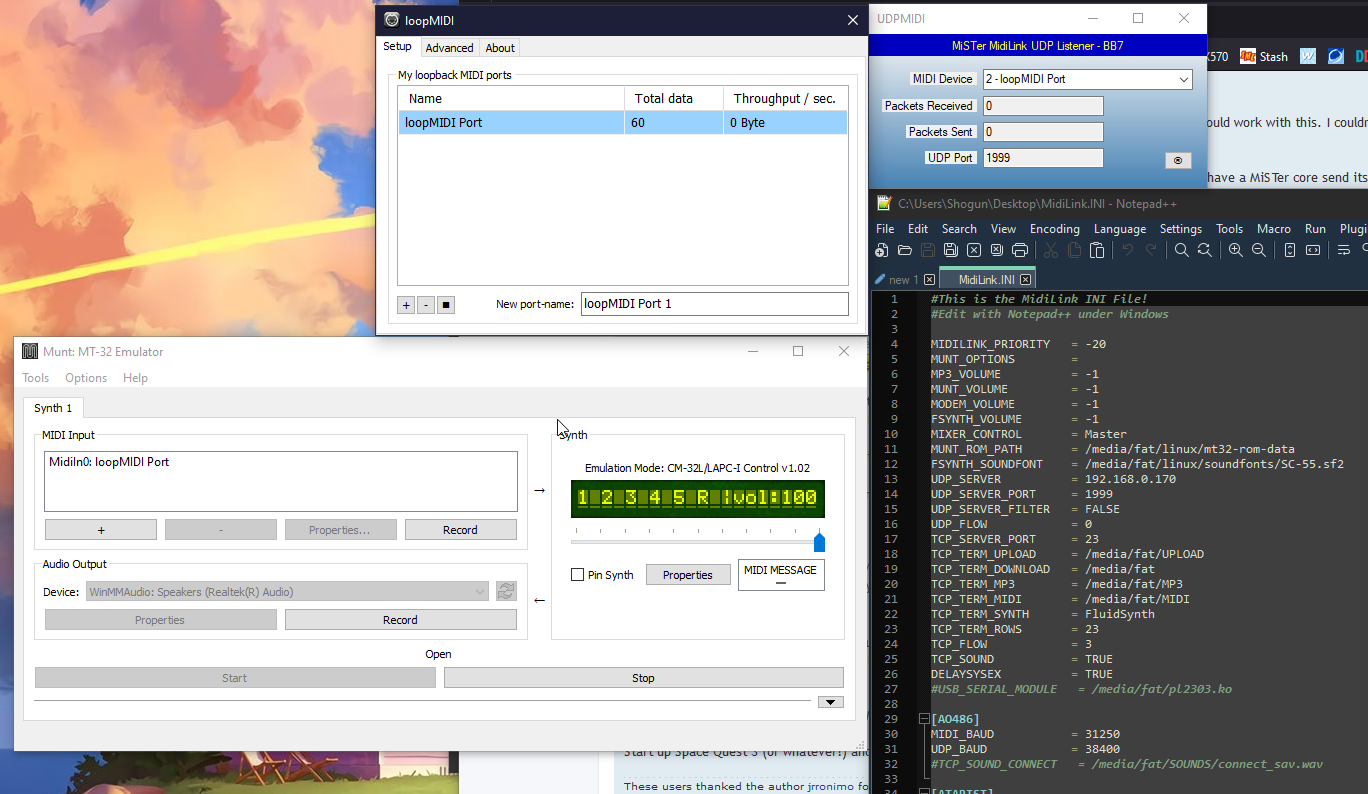Screen dimensions: 1368x794
Task: Click Open file folder icon in Notepad++
Action: coord(905,250)
